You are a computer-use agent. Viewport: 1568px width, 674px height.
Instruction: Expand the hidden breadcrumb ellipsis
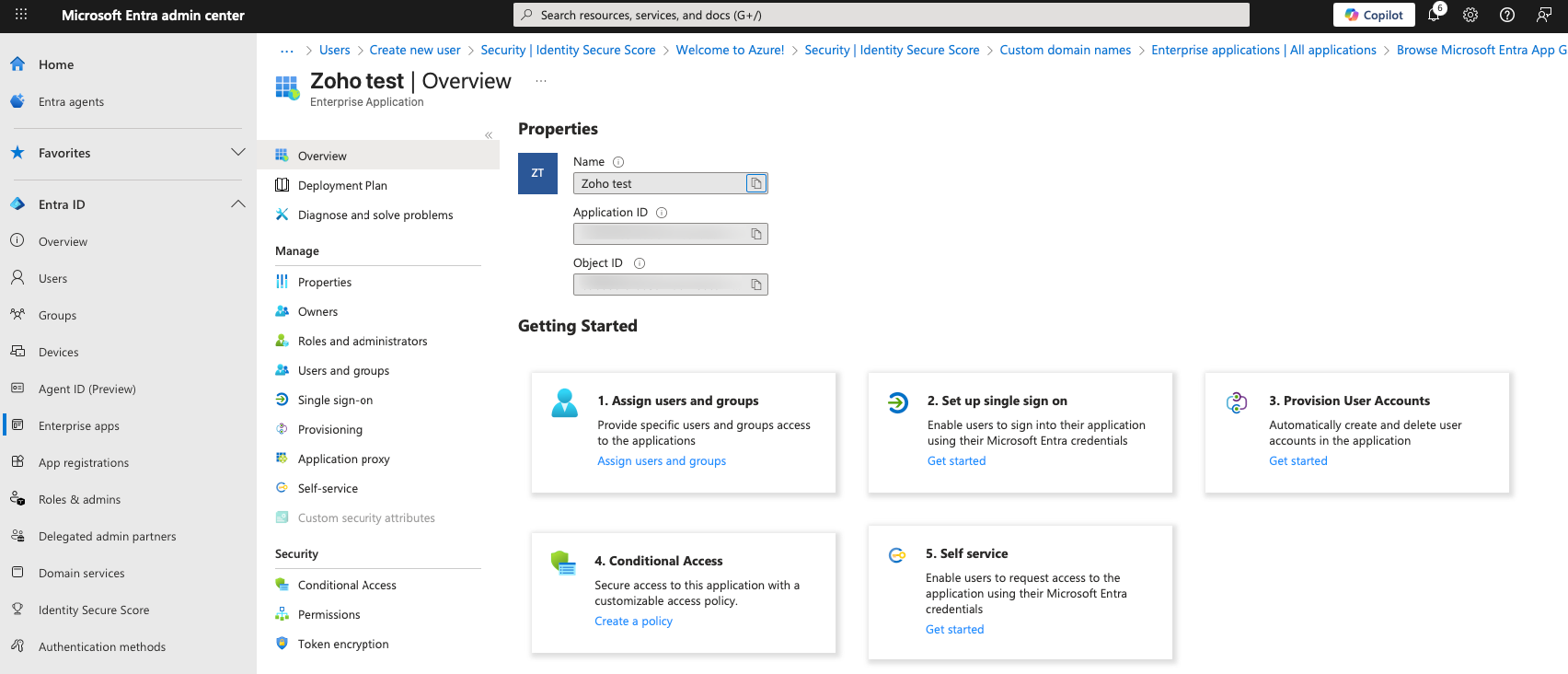click(x=287, y=51)
